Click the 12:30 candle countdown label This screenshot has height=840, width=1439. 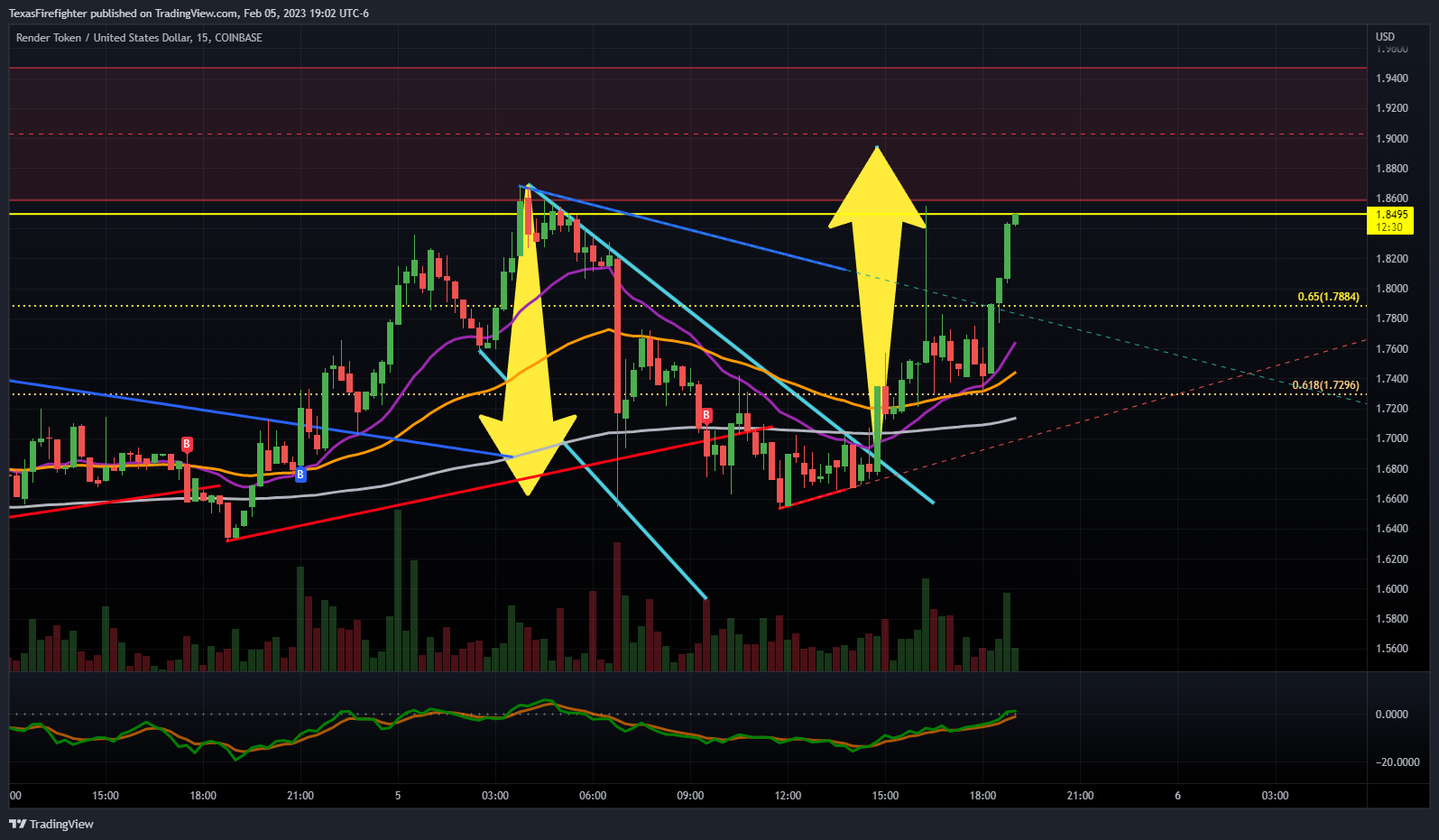tap(1389, 227)
